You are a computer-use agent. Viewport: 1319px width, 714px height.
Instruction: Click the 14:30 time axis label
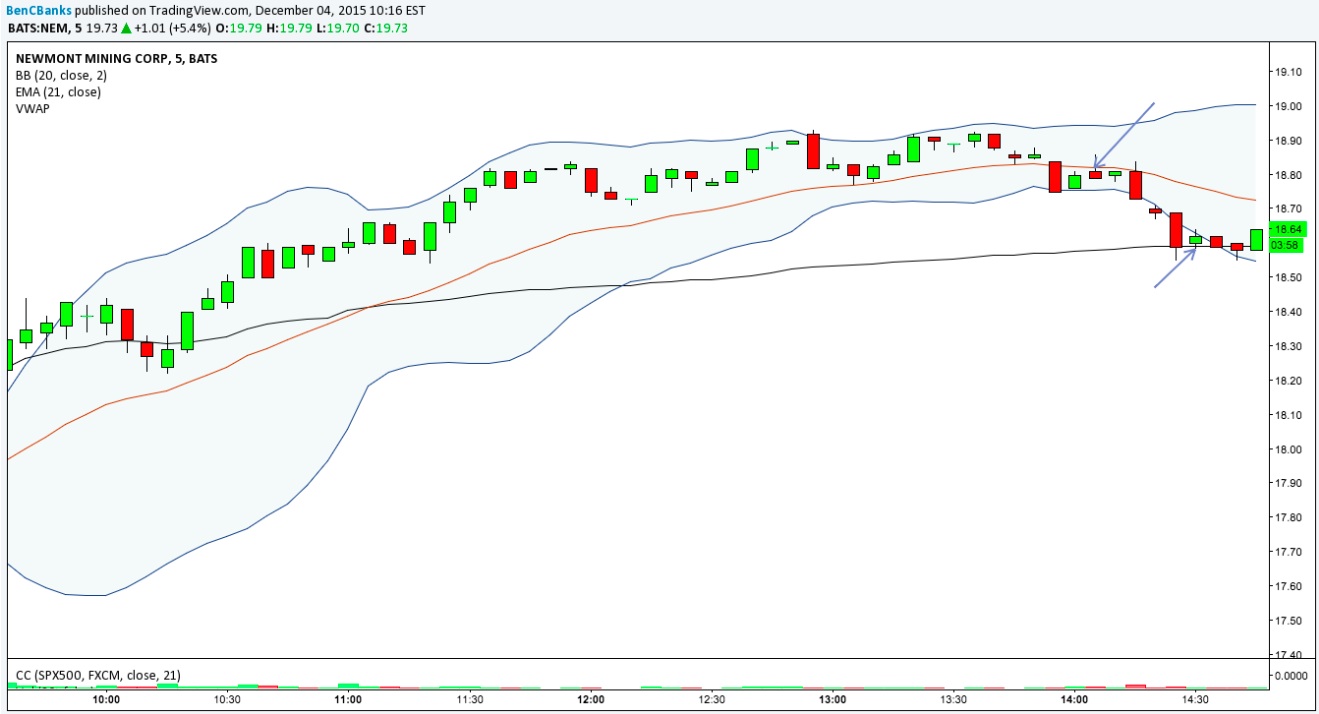point(1195,700)
